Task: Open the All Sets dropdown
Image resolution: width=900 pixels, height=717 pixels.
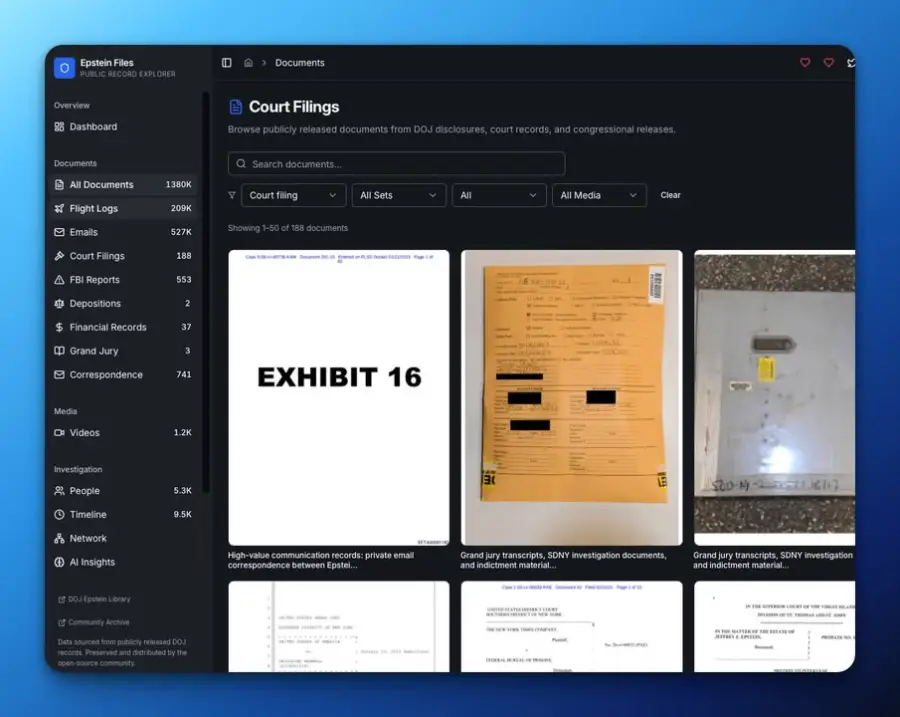Action: (399, 195)
